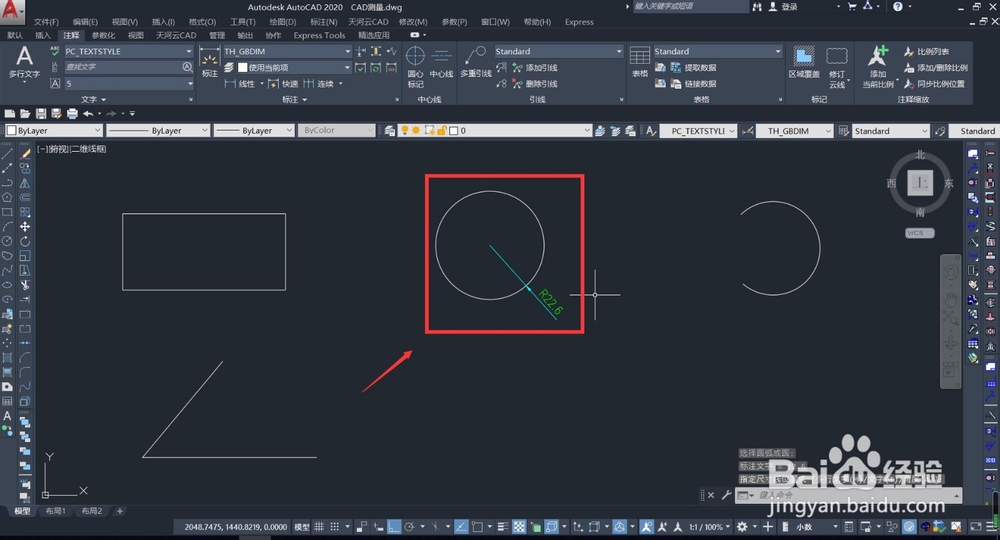Open 比例列表 scale list

pyautogui.click(x=926, y=52)
